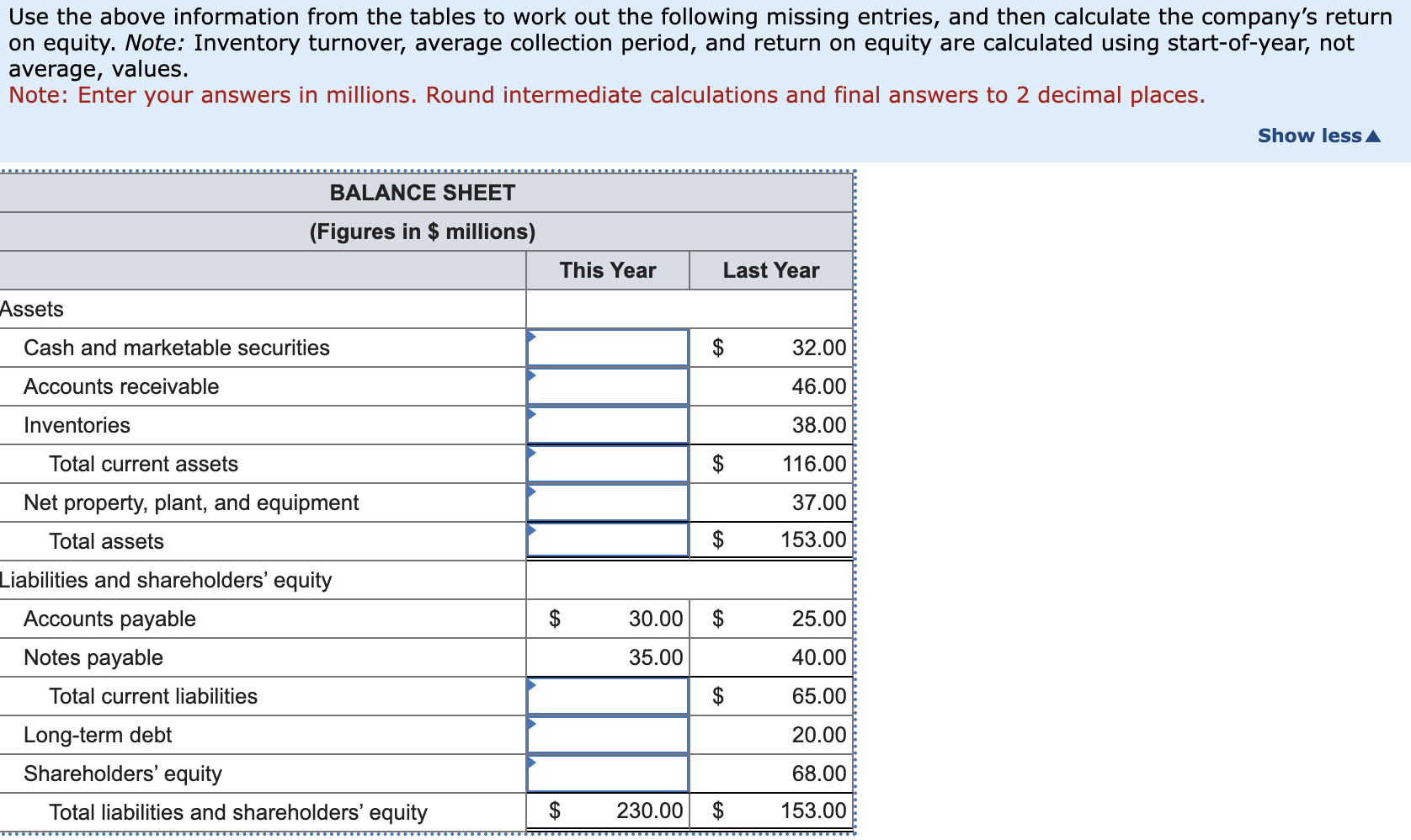Select the Cash and marketable securities input box
This screenshot has height=840, width=1411.
608,348
